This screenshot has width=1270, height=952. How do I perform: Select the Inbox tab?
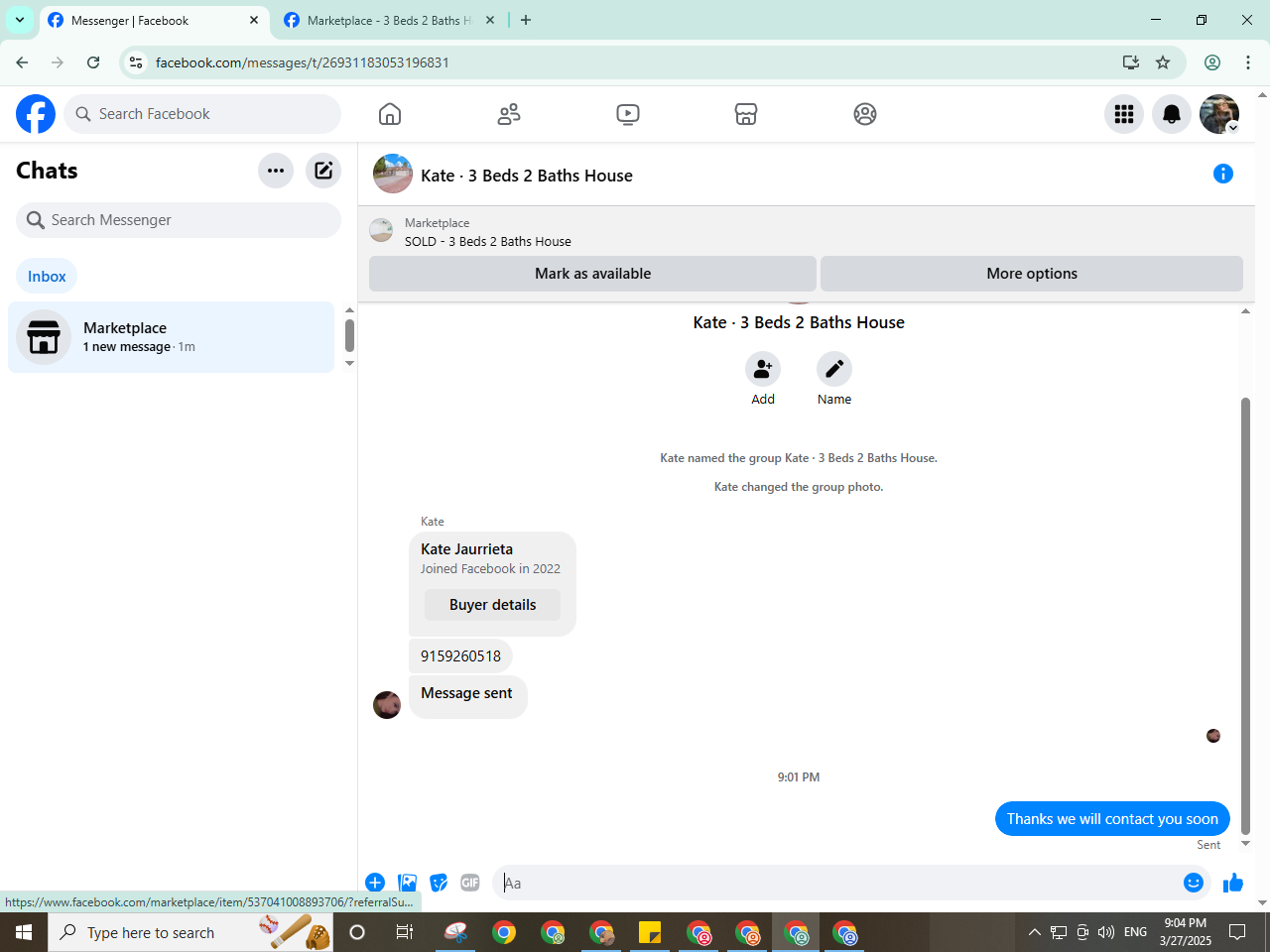coord(47,277)
